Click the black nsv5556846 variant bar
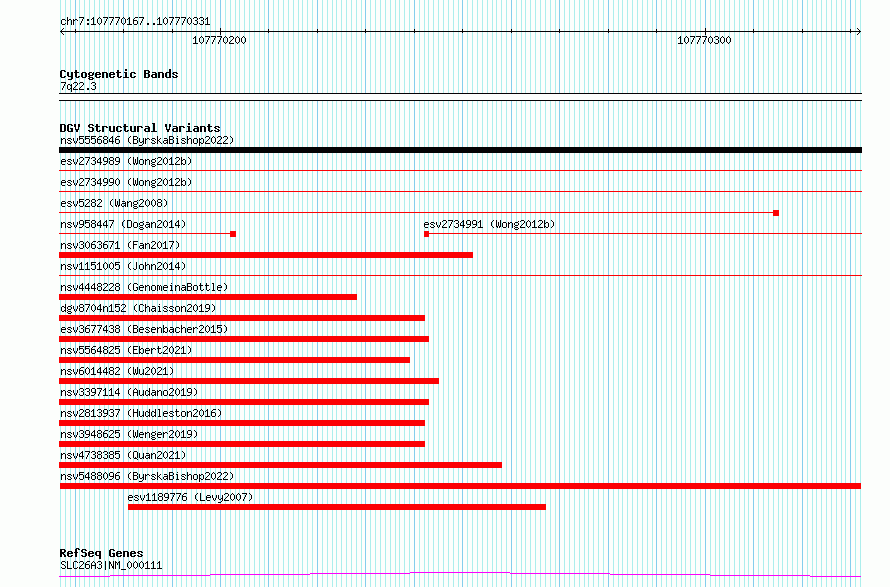Image resolution: width=890 pixels, height=587 pixels. tap(460, 150)
